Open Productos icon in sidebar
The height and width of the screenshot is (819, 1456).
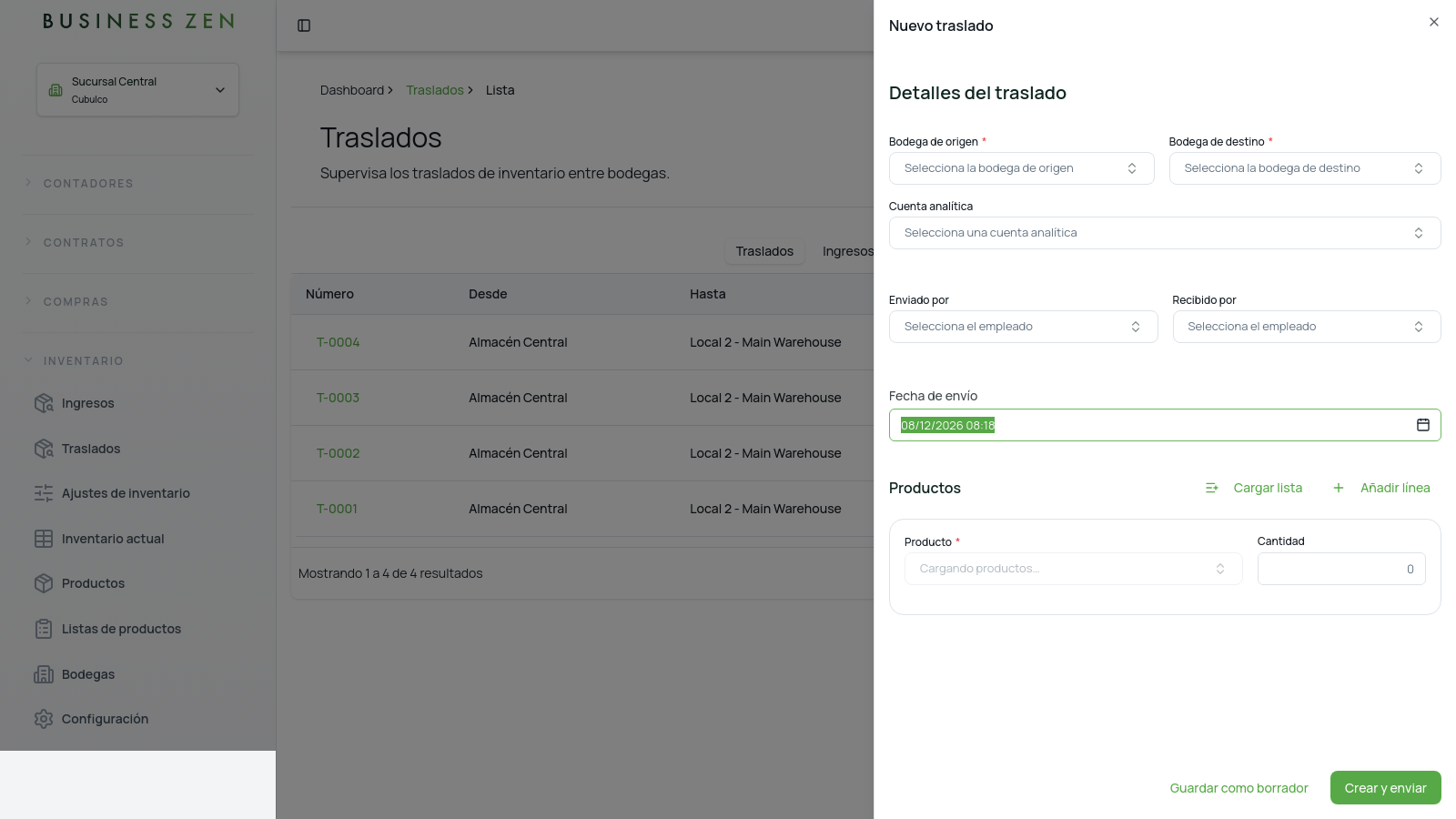click(x=44, y=583)
